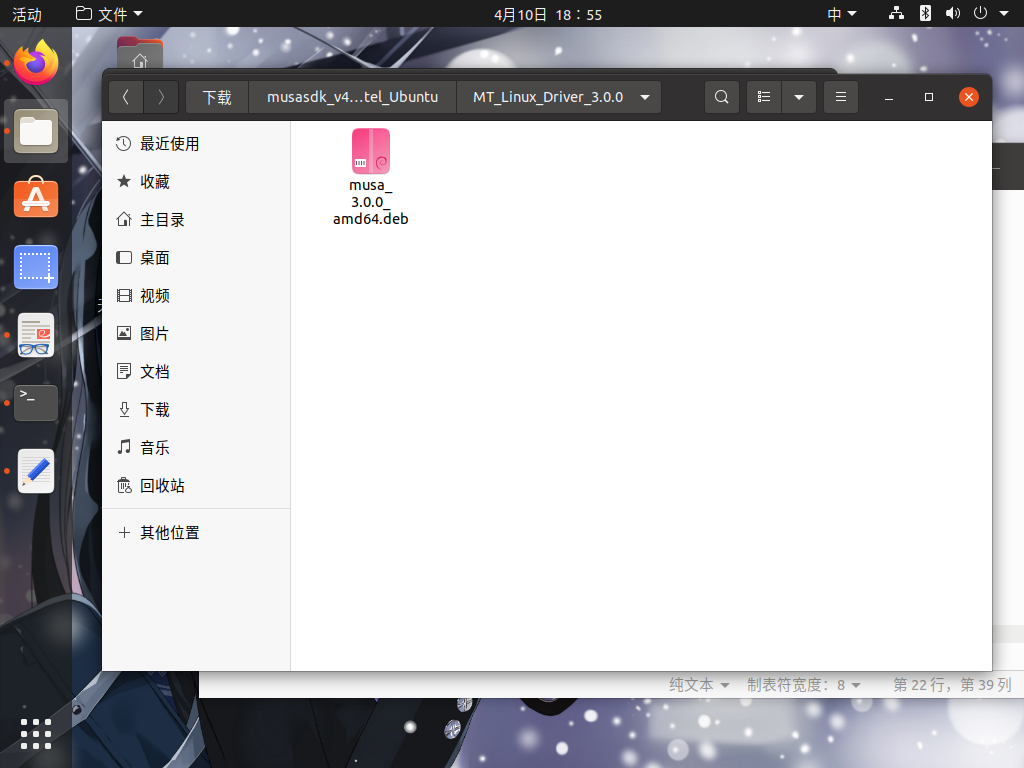Navigate to 下载 in the path bar
The image size is (1024, 768).
click(217, 97)
